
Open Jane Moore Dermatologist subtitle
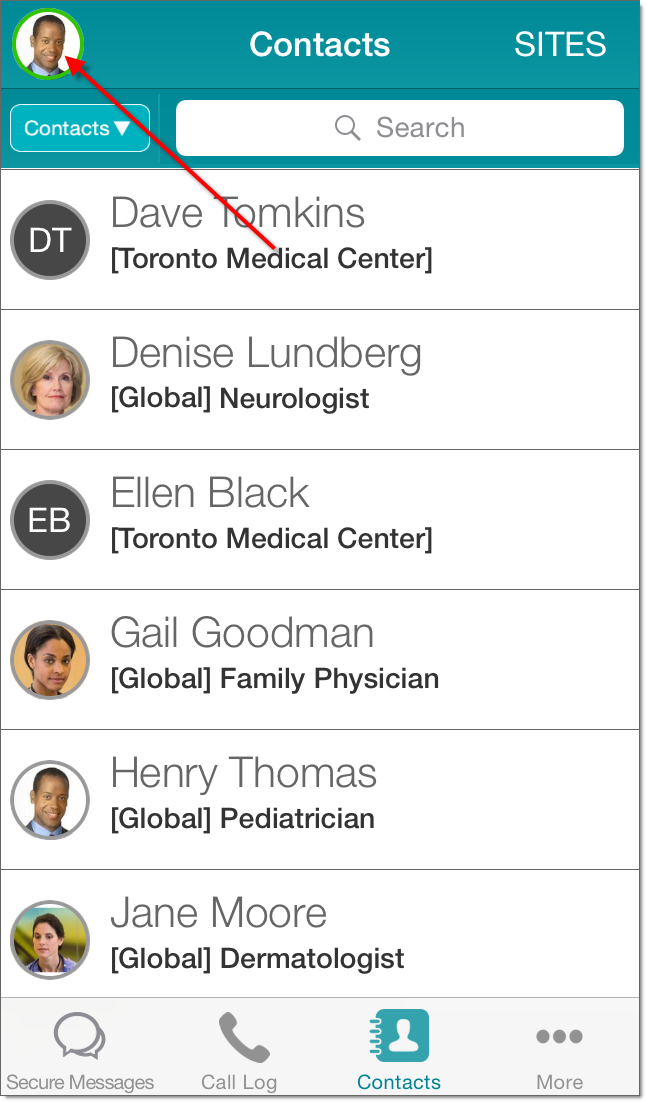(257, 959)
